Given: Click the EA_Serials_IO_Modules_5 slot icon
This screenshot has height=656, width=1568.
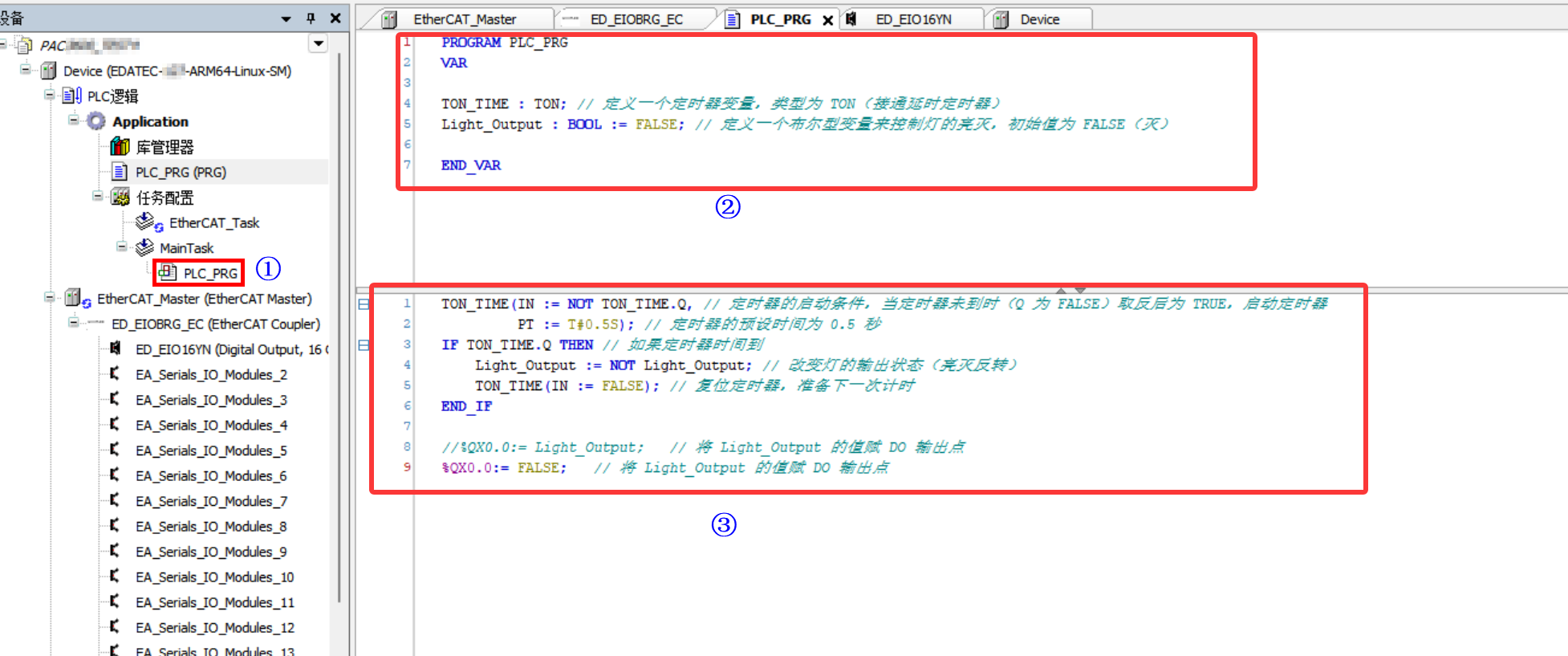Looking at the screenshot, I should click(x=116, y=450).
